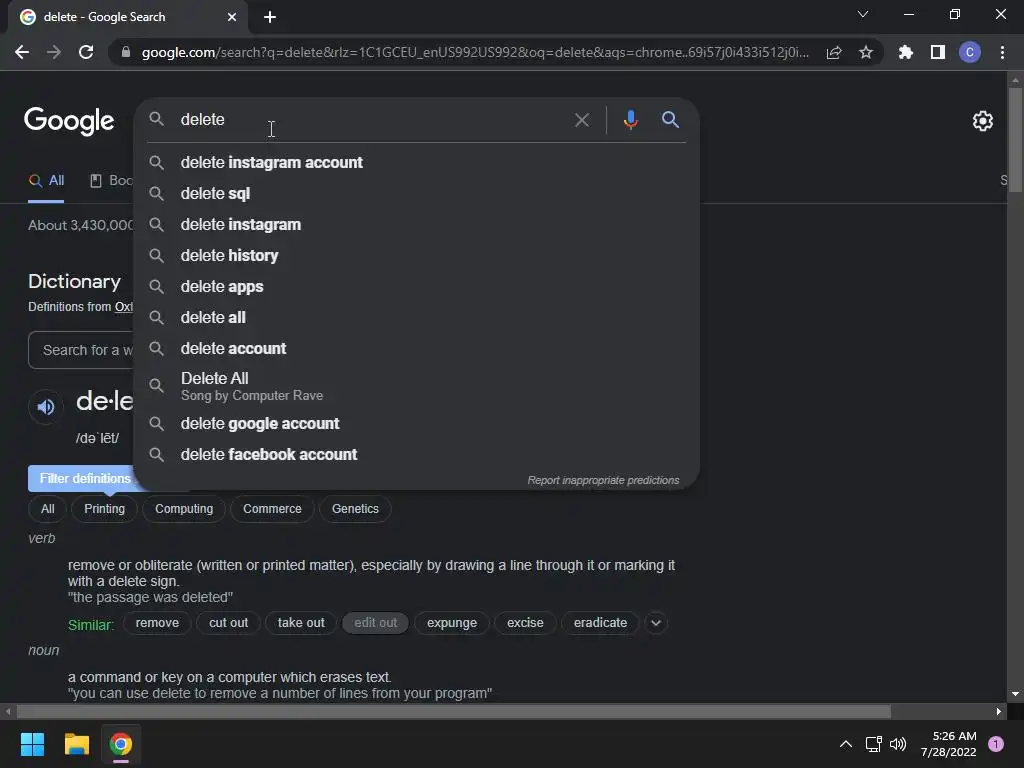
Task: Expand more similar words chevron
Action: coord(656,623)
